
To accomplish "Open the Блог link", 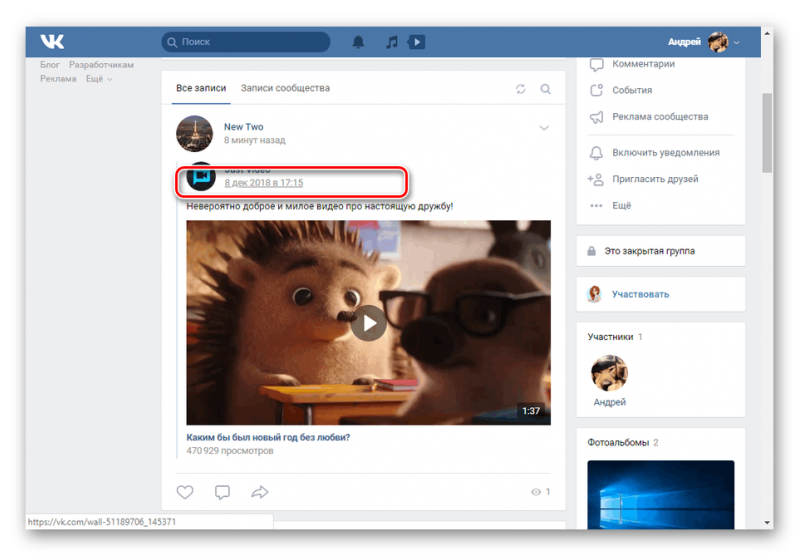I will click(x=50, y=65).
